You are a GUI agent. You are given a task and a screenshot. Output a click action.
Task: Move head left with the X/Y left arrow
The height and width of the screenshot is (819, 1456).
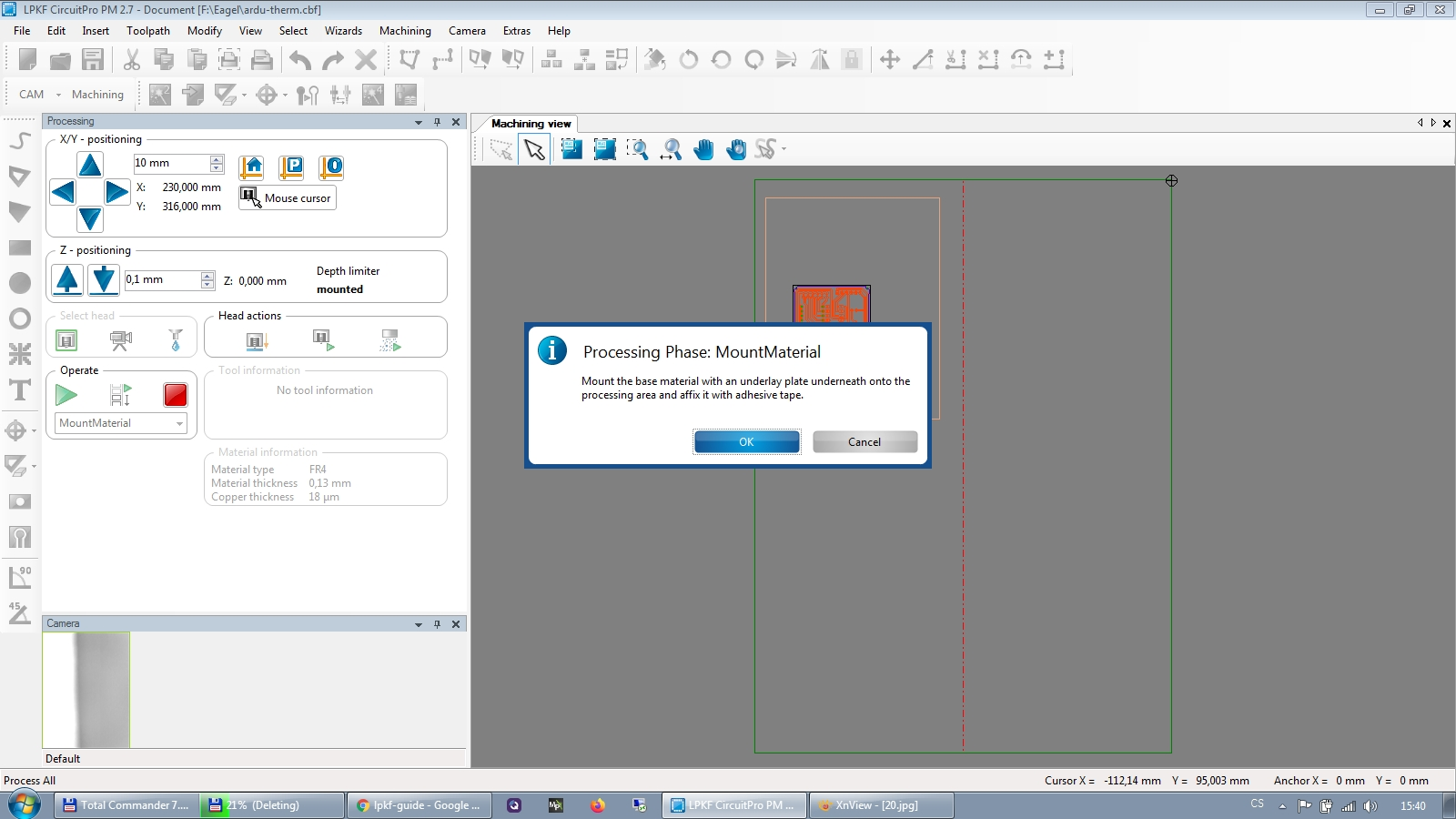pyautogui.click(x=63, y=192)
